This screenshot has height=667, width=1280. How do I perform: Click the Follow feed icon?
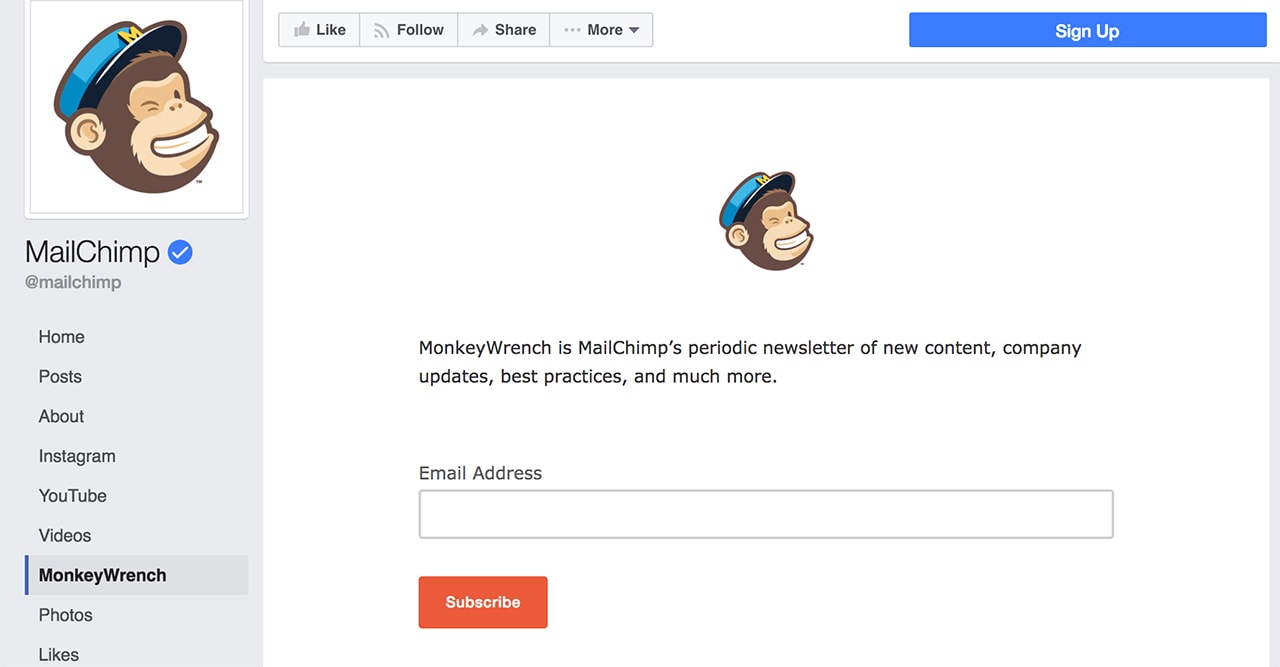point(381,31)
